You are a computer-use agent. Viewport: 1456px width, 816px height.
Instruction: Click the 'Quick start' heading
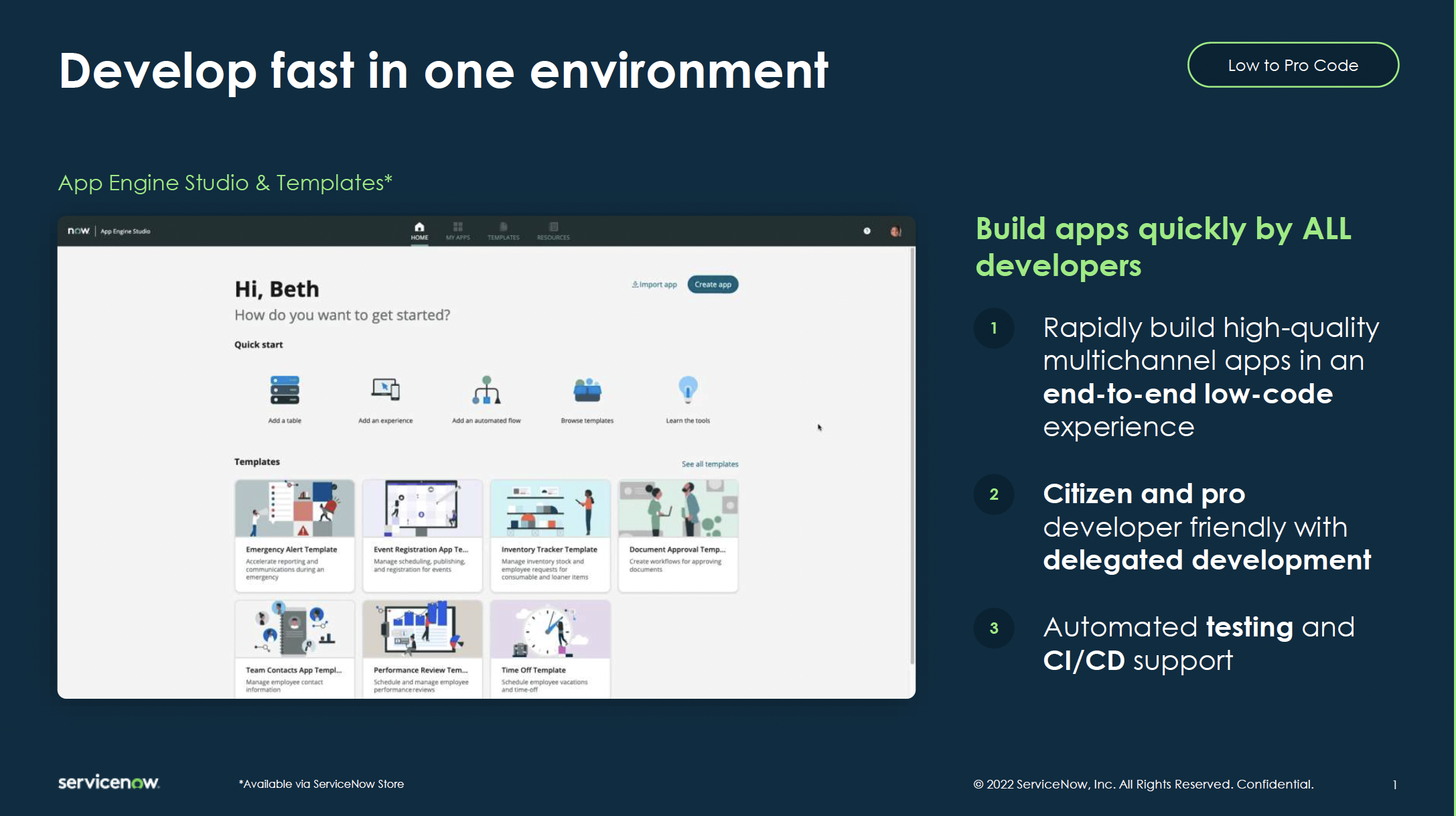pyautogui.click(x=259, y=345)
